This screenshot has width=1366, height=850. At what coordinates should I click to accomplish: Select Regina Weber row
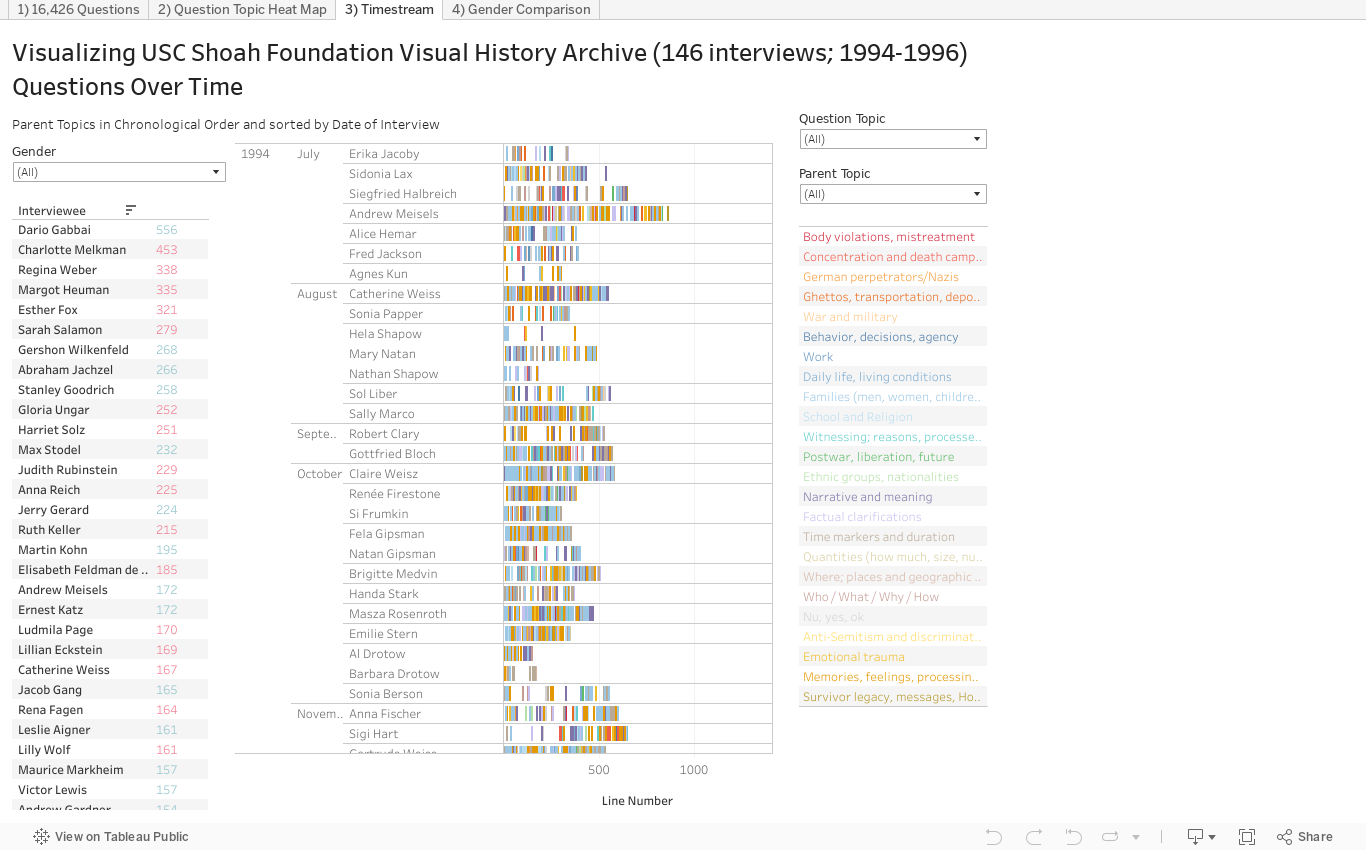110,270
